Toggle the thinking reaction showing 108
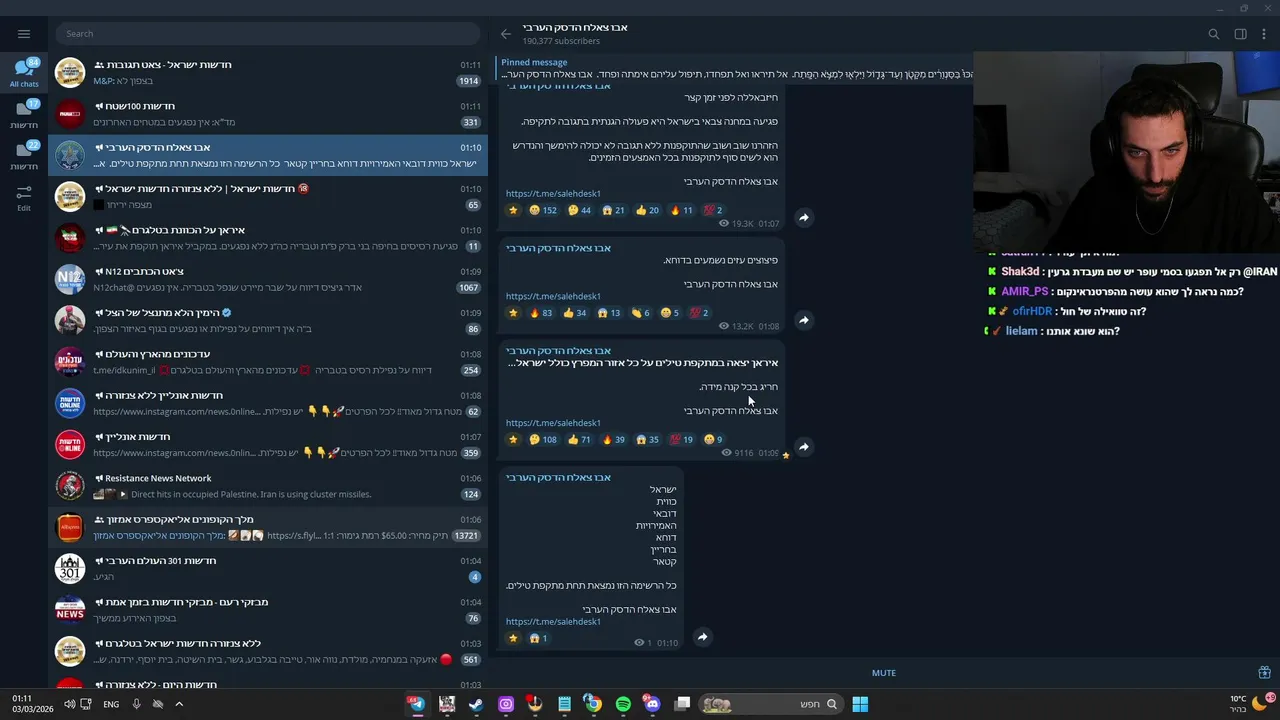The width and height of the screenshot is (1280, 720). 543,439
